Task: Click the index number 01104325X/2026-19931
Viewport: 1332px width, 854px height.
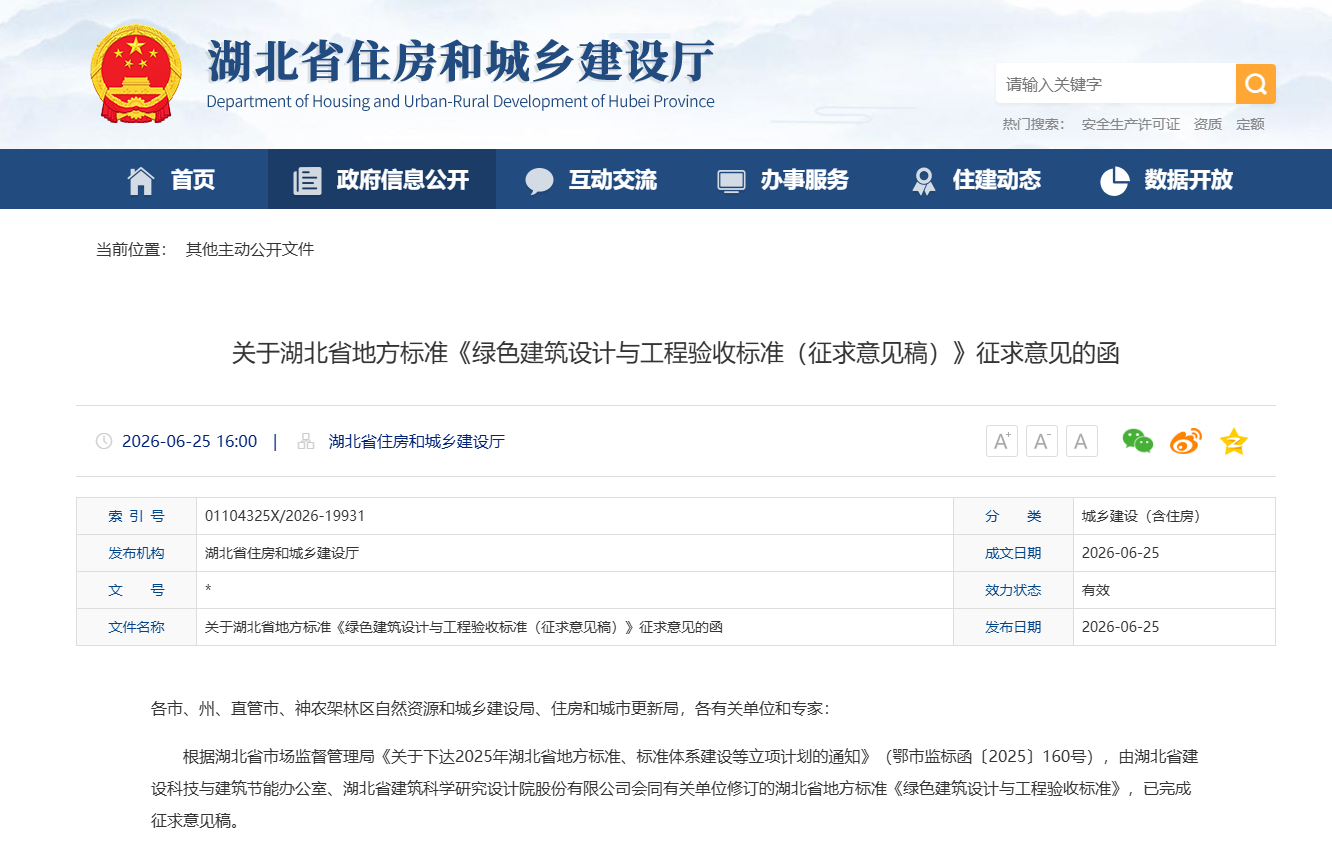Action: coord(285,516)
